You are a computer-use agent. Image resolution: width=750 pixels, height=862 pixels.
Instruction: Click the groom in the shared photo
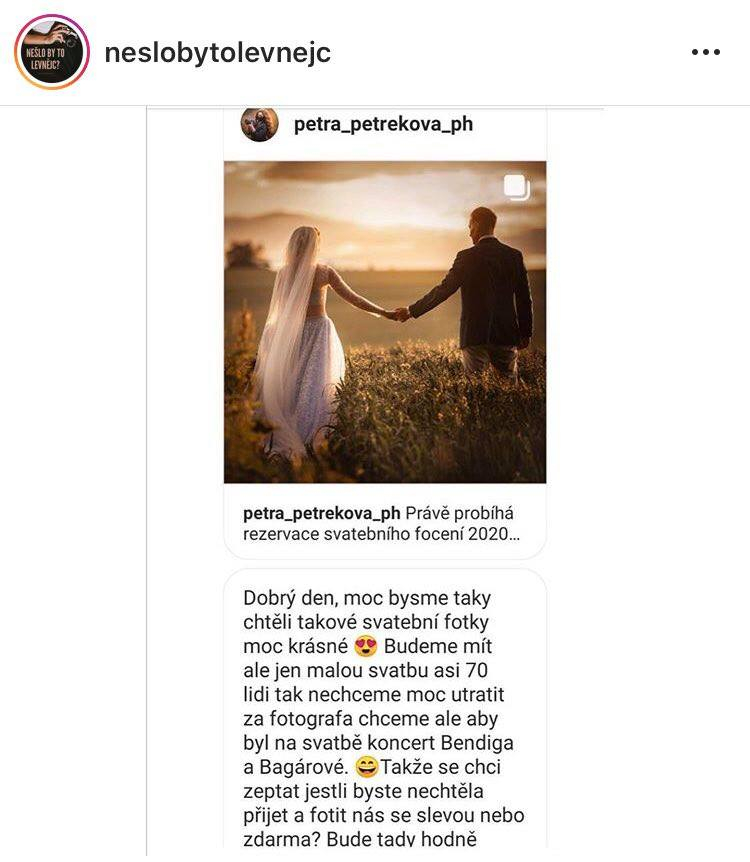484,291
